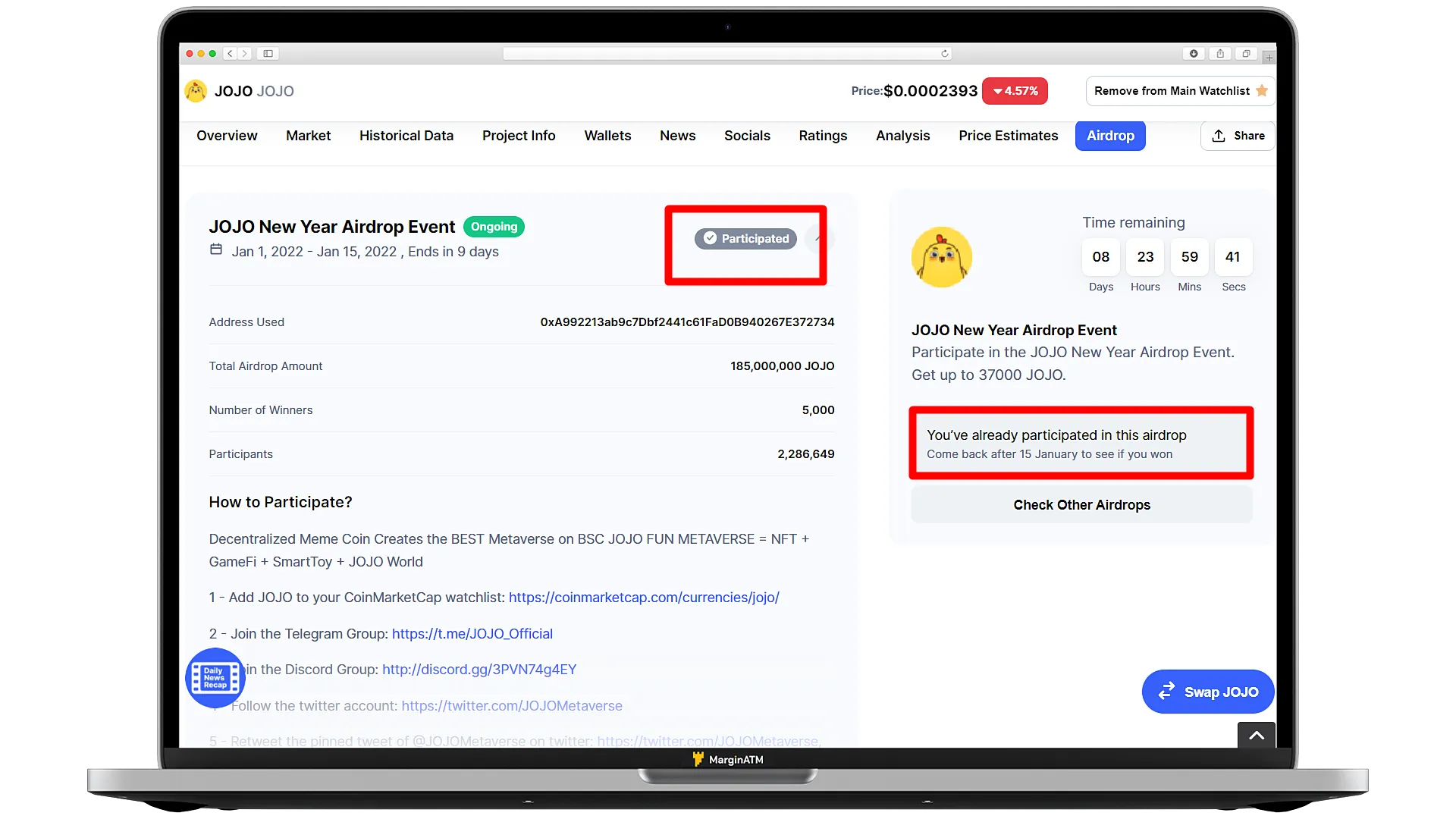
Task: Show browser tab overview icon
Action: tap(1246, 54)
